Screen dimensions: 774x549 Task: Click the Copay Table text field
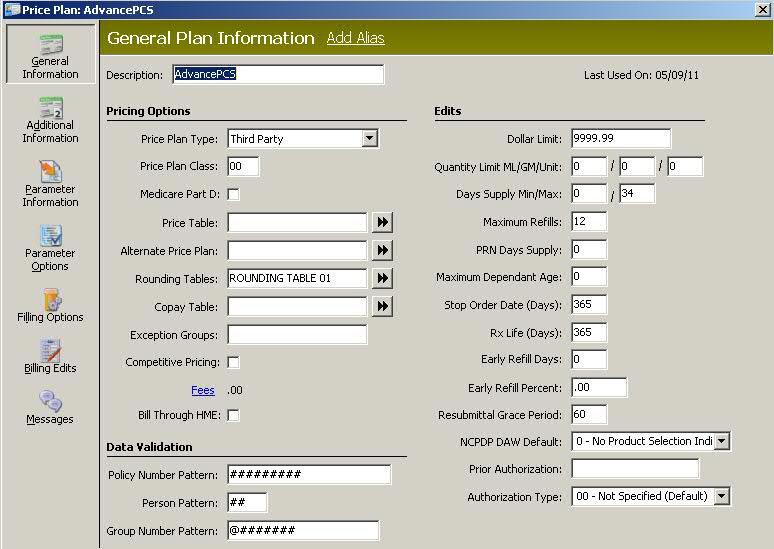point(297,306)
